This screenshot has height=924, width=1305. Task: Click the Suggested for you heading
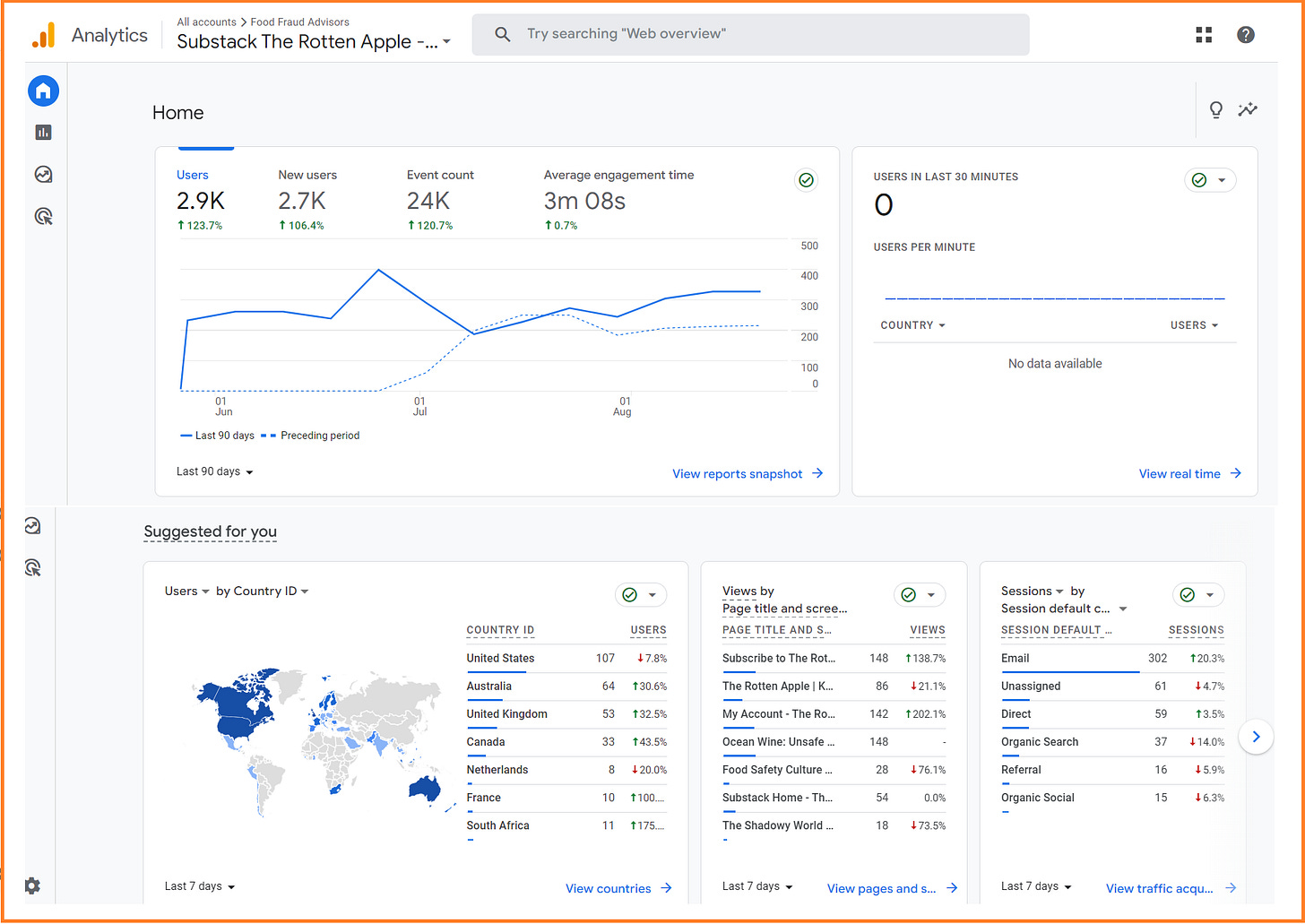click(x=210, y=531)
